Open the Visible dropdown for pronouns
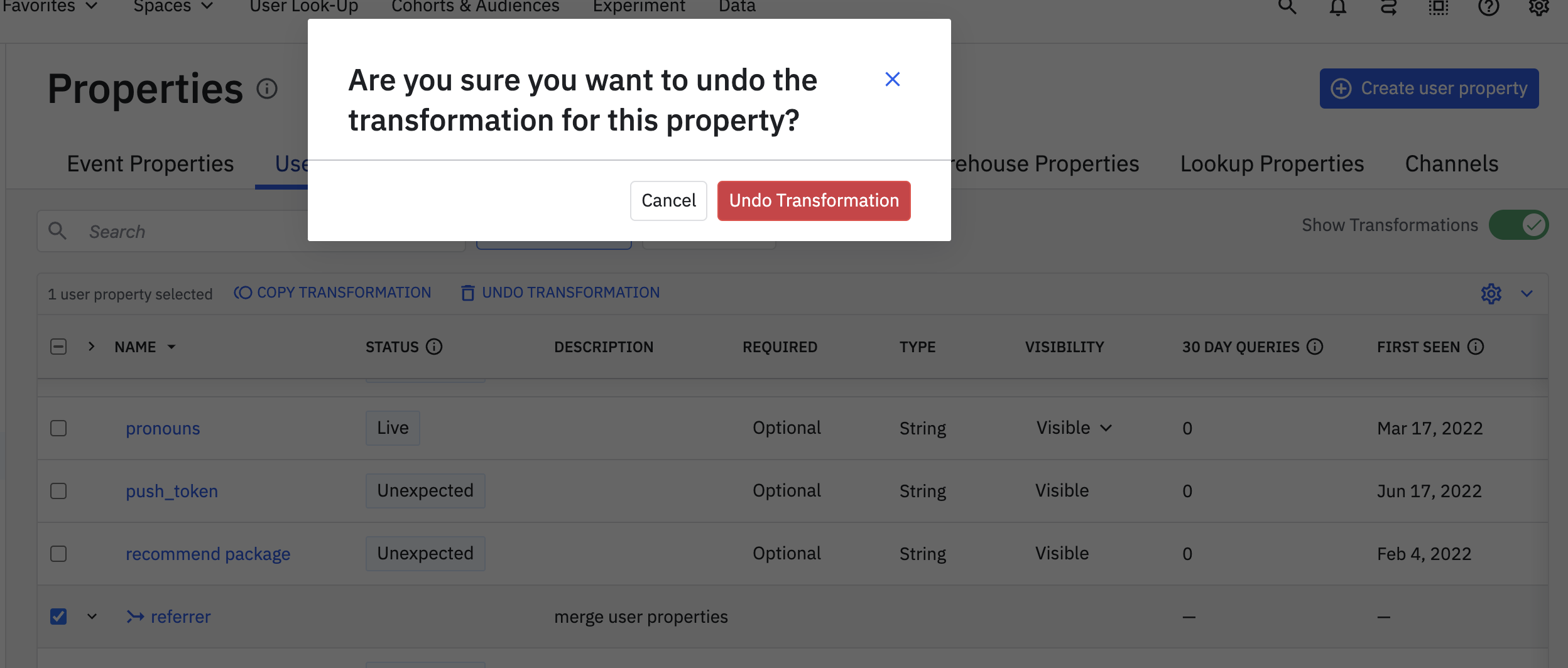The height and width of the screenshot is (668, 1568). [1074, 428]
